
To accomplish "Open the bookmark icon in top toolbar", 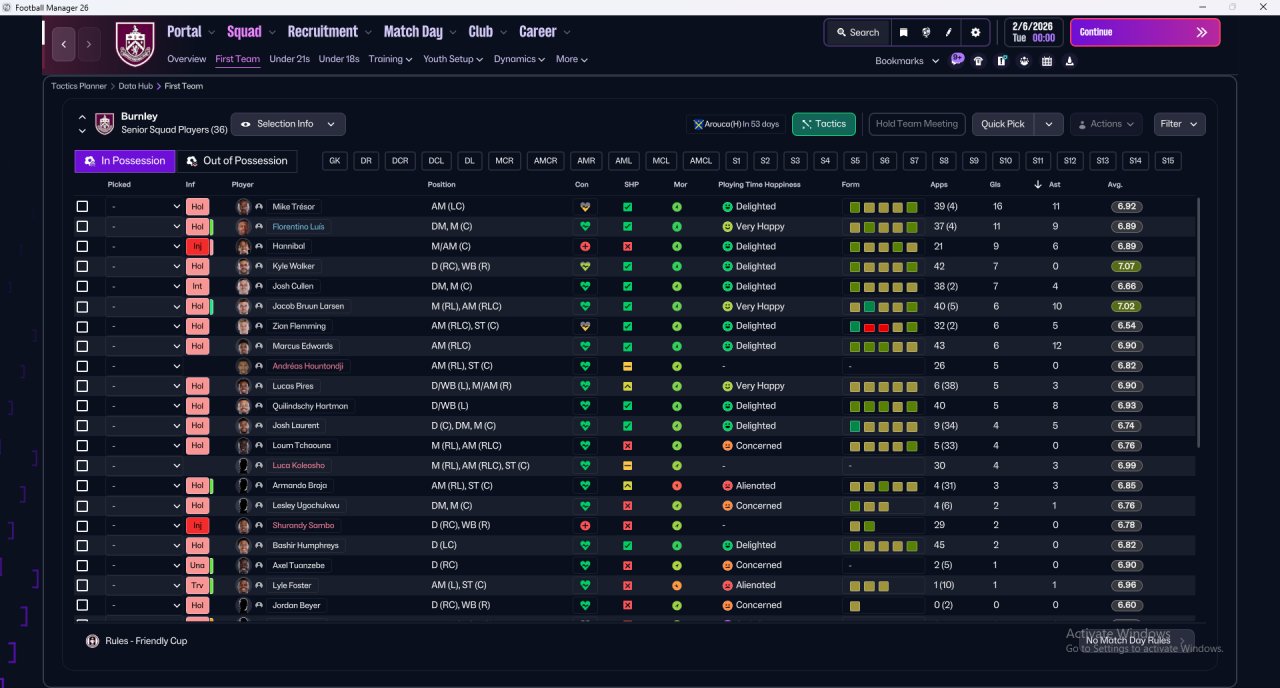I will (x=903, y=32).
